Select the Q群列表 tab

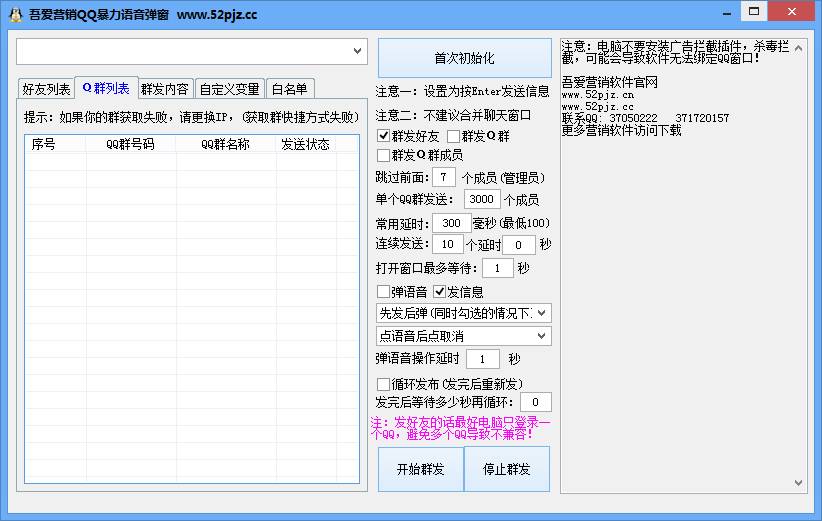[106, 88]
